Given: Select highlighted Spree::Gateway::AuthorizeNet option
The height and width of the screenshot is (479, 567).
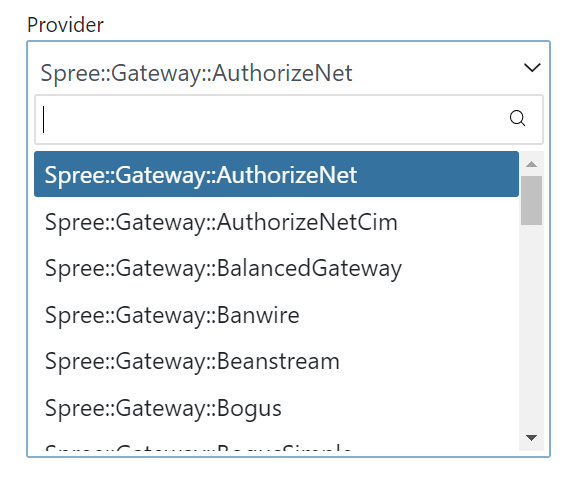Looking at the screenshot, I should coord(276,174).
